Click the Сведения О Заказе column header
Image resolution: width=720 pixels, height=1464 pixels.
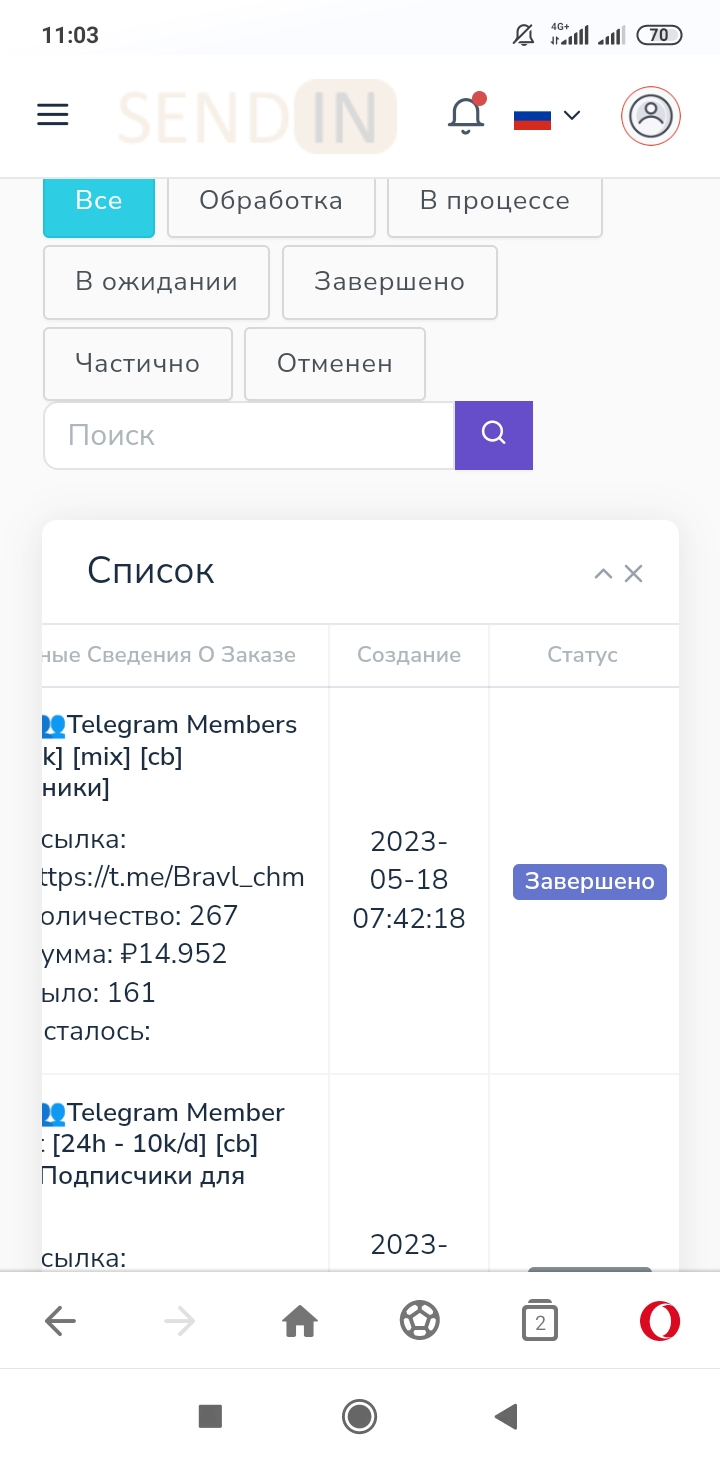click(x=185, y=656)
